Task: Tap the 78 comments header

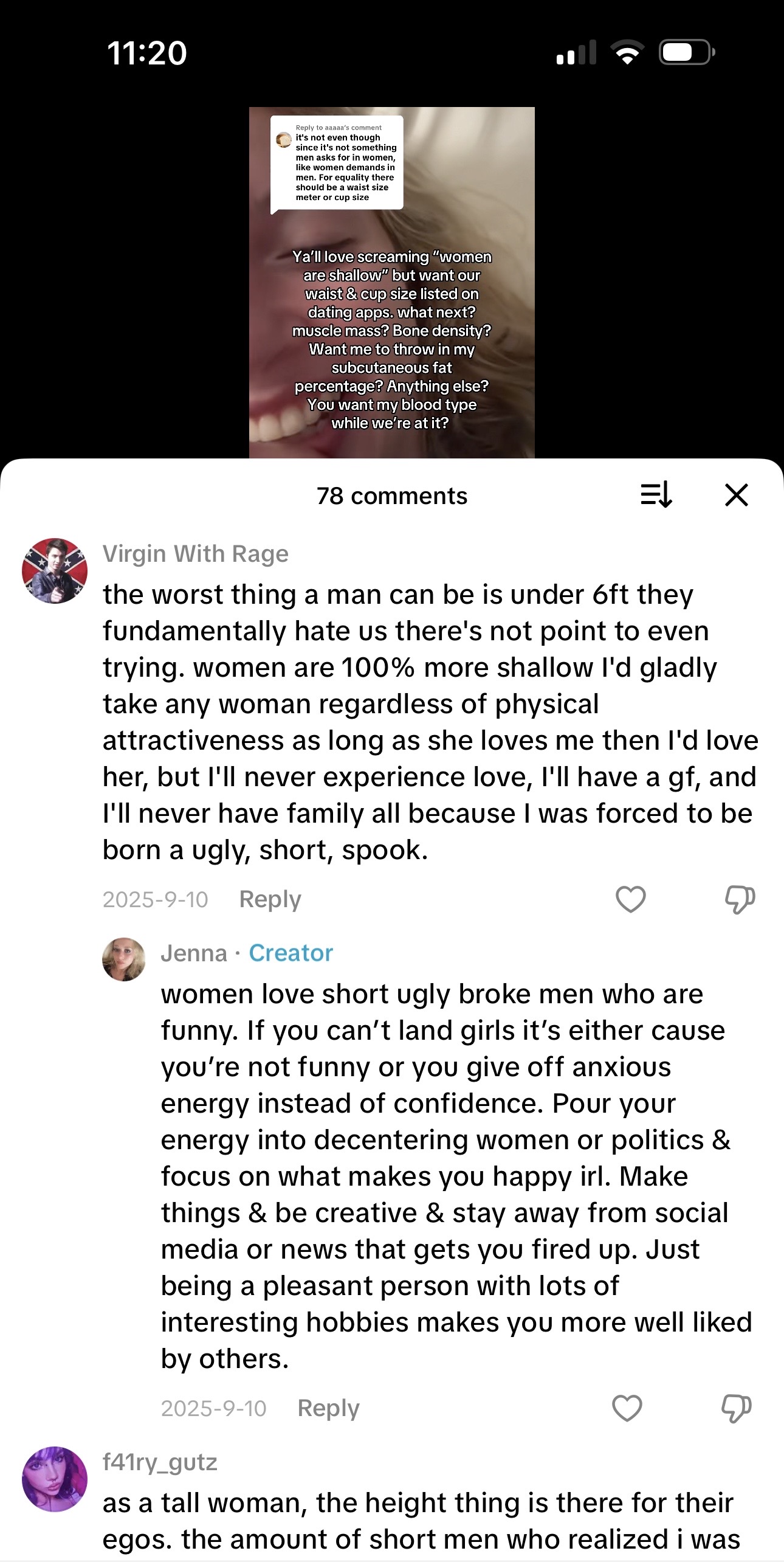Action: click(x=392, y=496)
